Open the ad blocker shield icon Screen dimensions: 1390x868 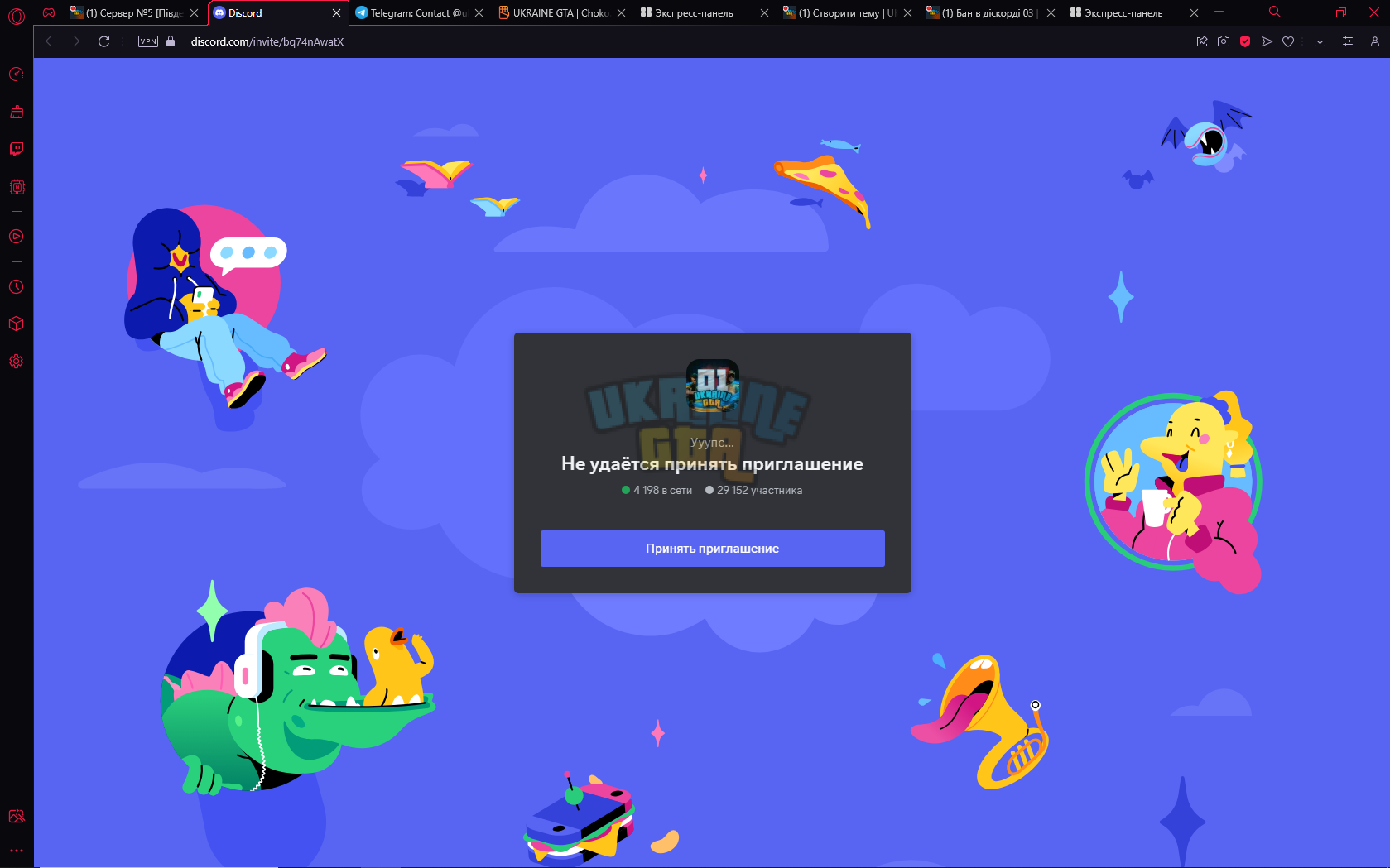(1245, 41)
